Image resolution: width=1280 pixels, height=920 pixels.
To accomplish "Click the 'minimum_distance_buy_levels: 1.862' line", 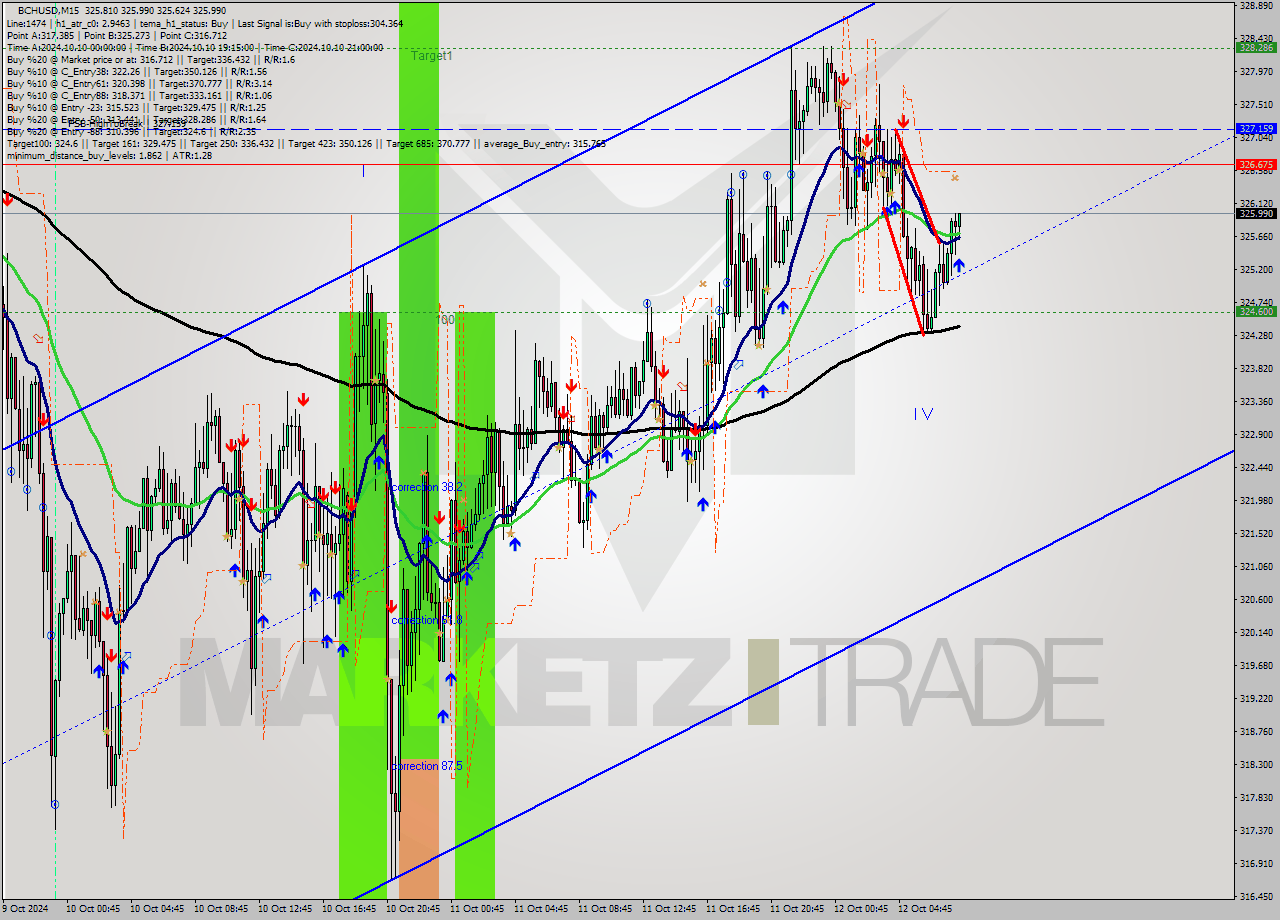I will (109, 155).
